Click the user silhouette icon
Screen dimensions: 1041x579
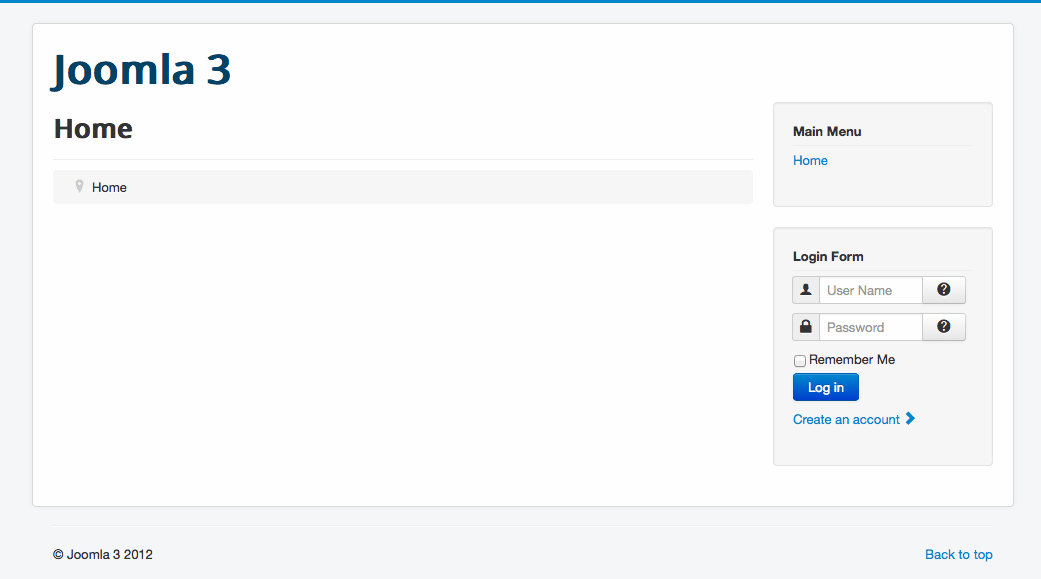pos(806,290)
